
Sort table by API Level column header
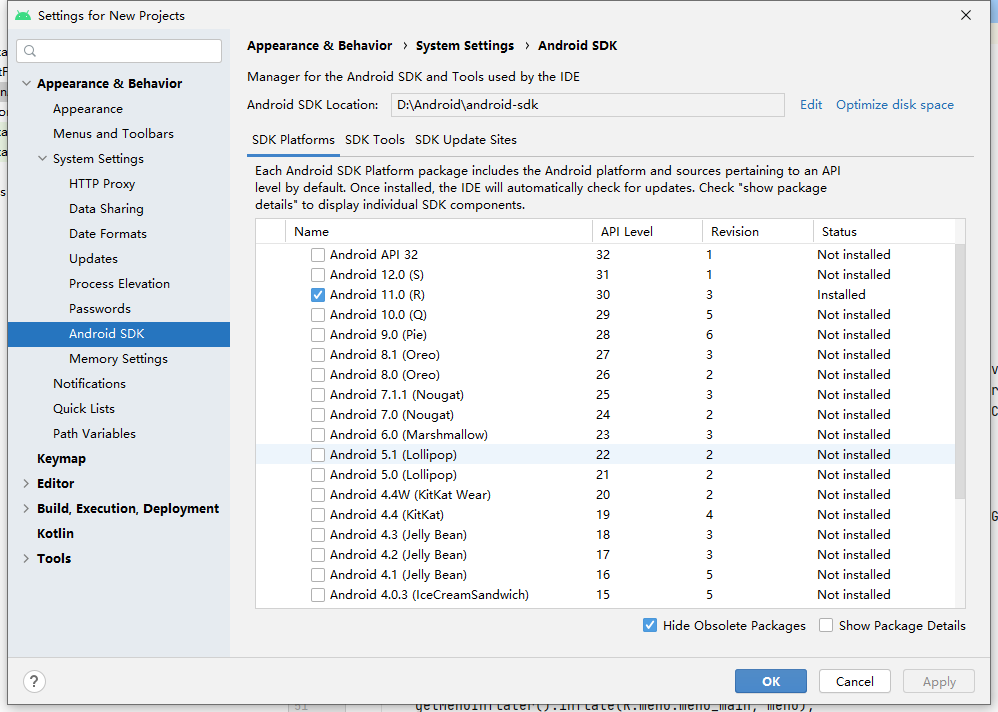tap(647, 232)
